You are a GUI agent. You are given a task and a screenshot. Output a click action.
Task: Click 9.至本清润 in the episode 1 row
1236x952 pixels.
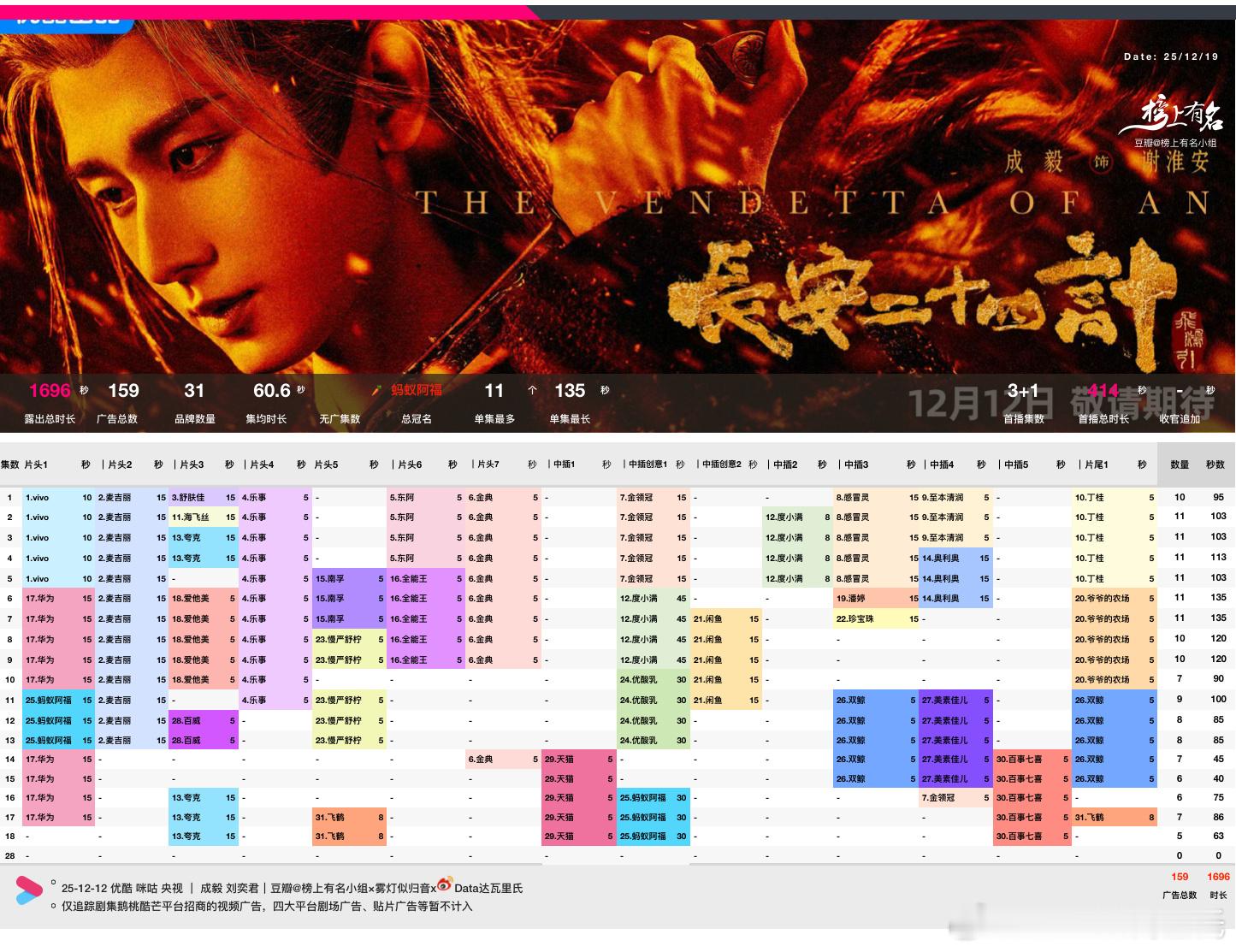click(956, 497)
